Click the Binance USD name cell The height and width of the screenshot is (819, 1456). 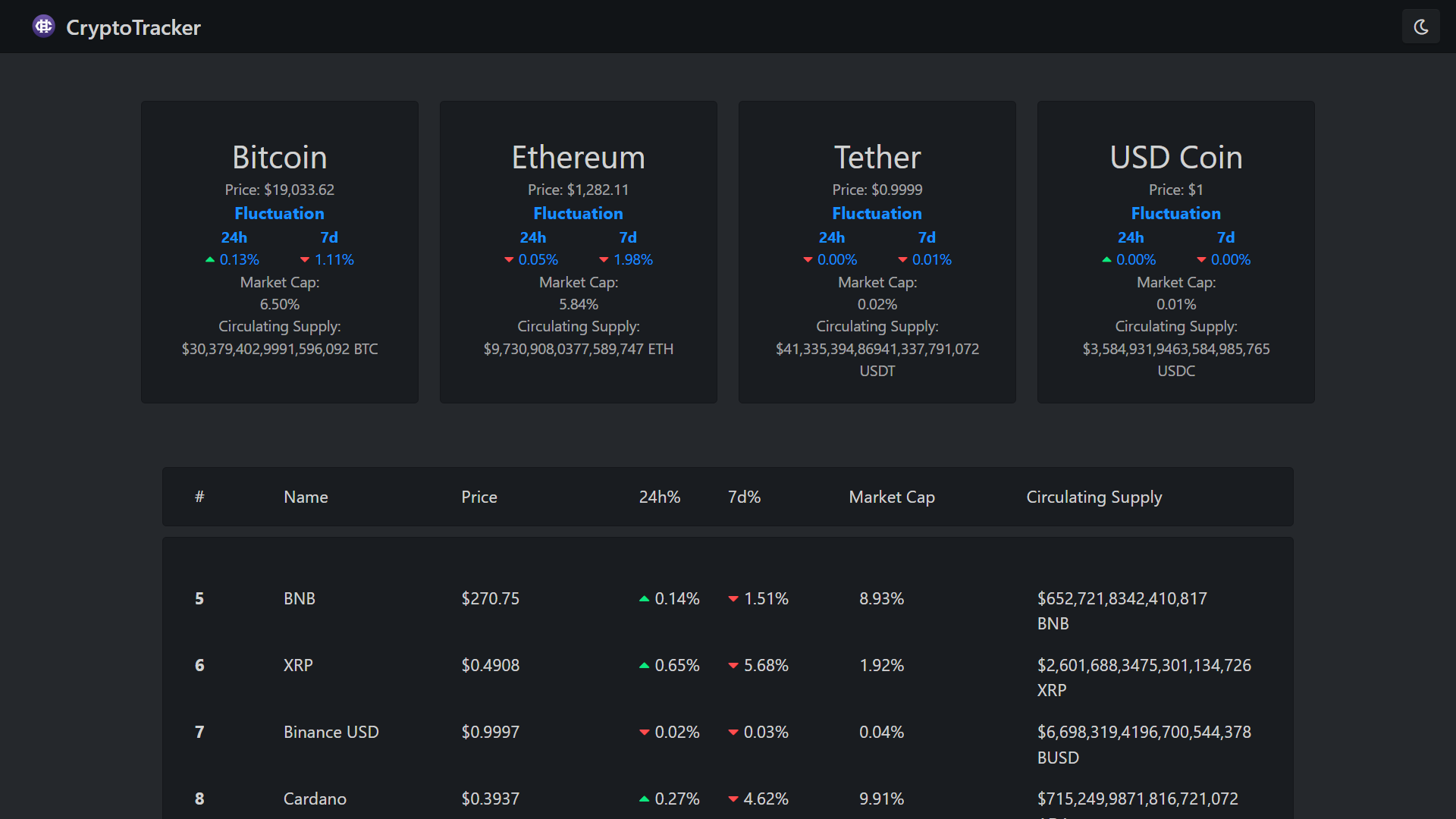coord(331,732)
